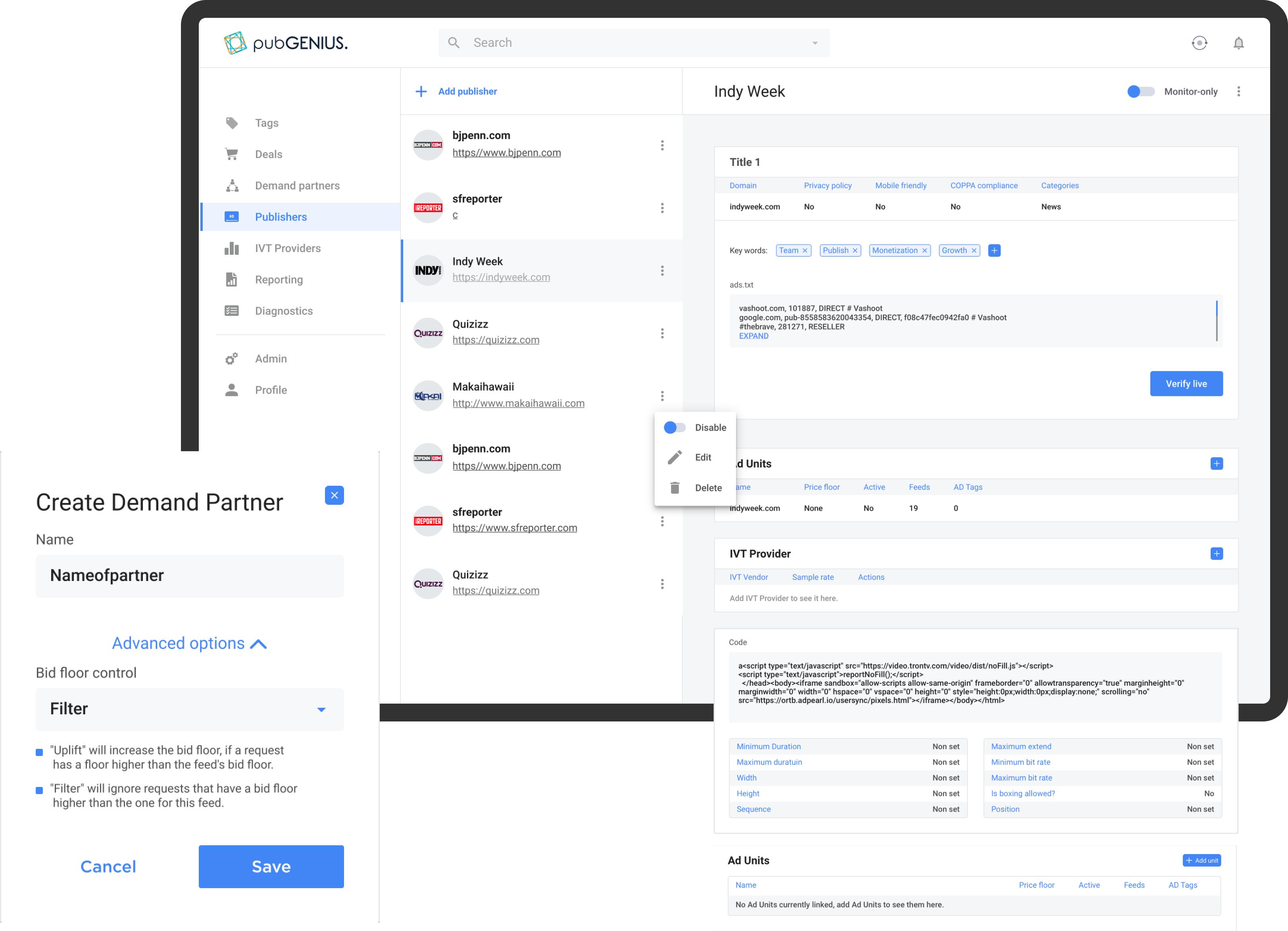1288x931 pixels.
Task: Click the Add unit button
Action: point(1201,860)
